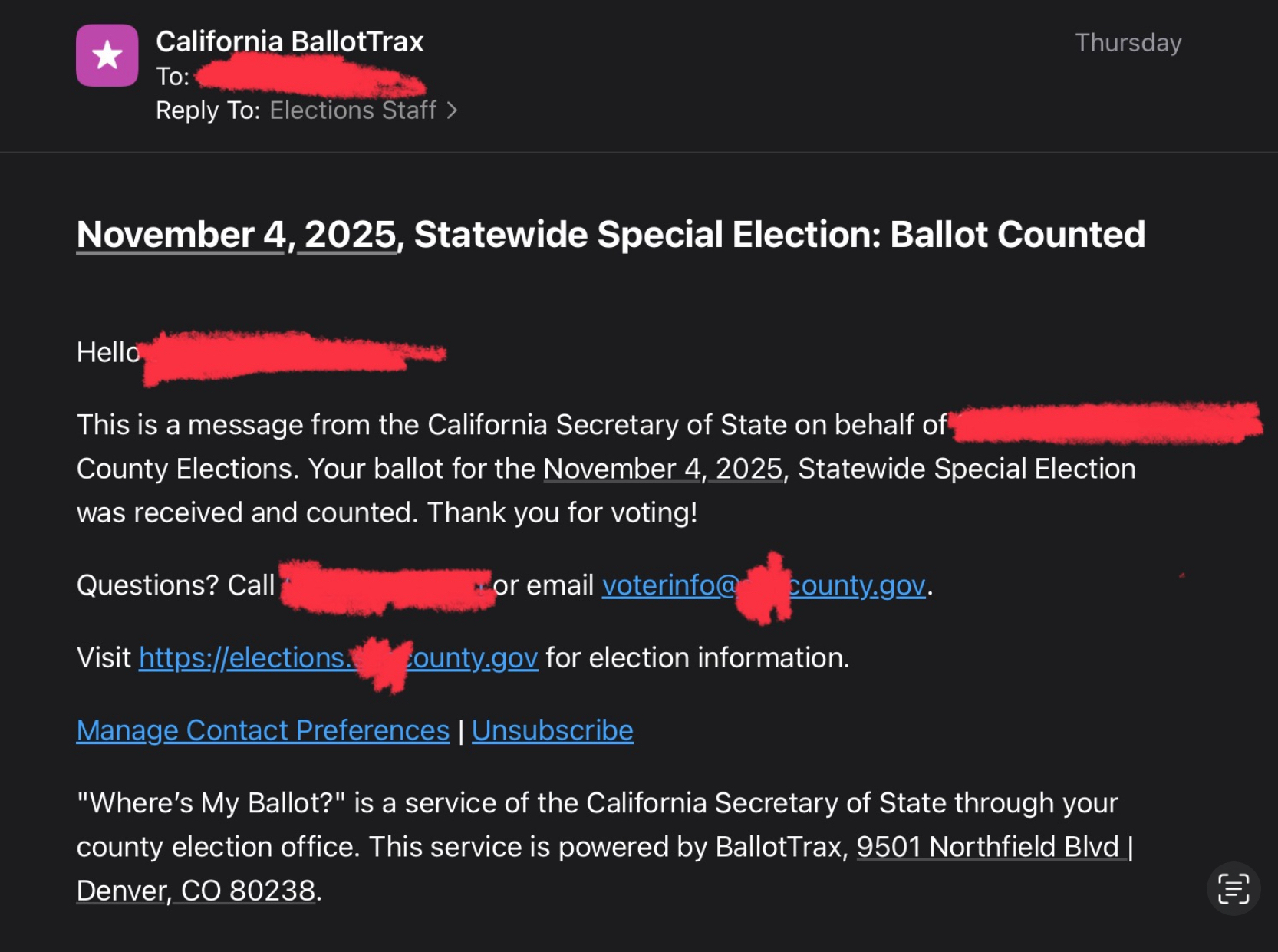The height and width of the screenshot is (952, 1278).
Task: Select the Elections Staff reply-to contact
Action: click(x=353, y=110)
